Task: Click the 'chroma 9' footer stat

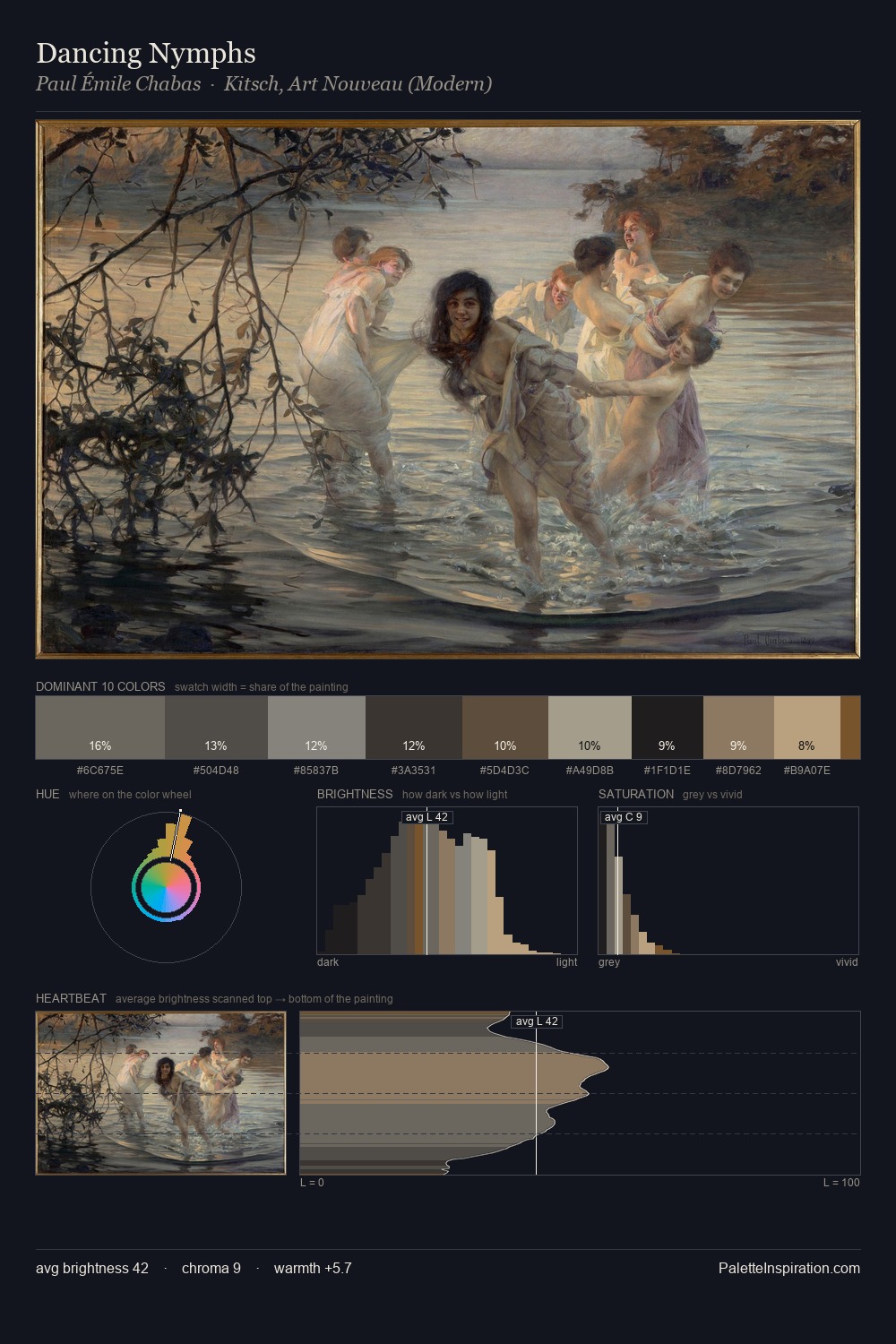Action: [211, 1269]
